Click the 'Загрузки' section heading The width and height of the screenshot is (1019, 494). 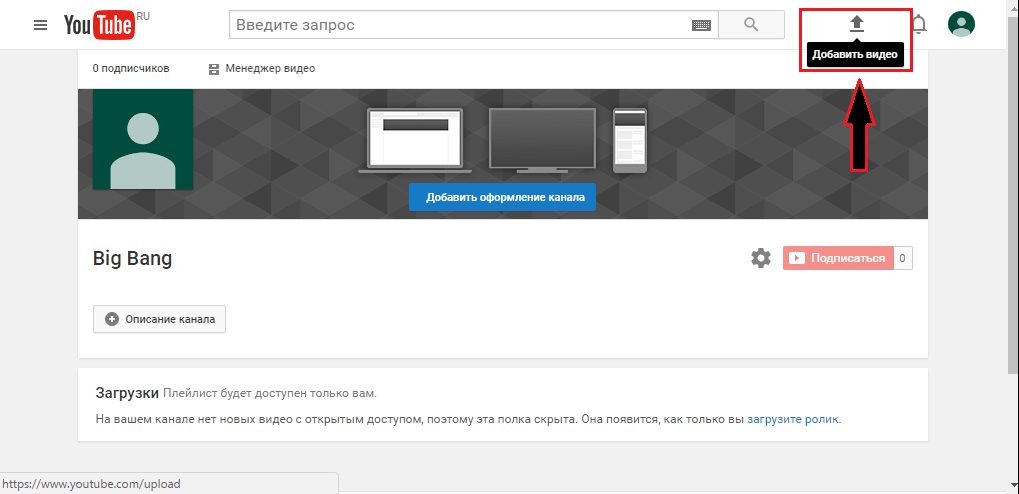(127, 393)
